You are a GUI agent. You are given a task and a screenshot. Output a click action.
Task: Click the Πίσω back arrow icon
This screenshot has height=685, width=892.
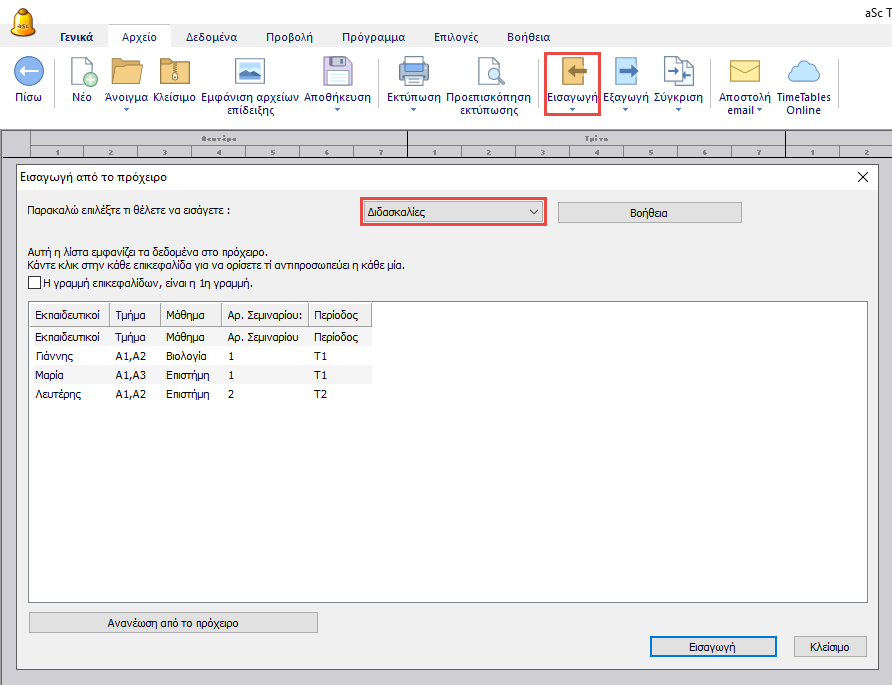(x=28, y=71)
